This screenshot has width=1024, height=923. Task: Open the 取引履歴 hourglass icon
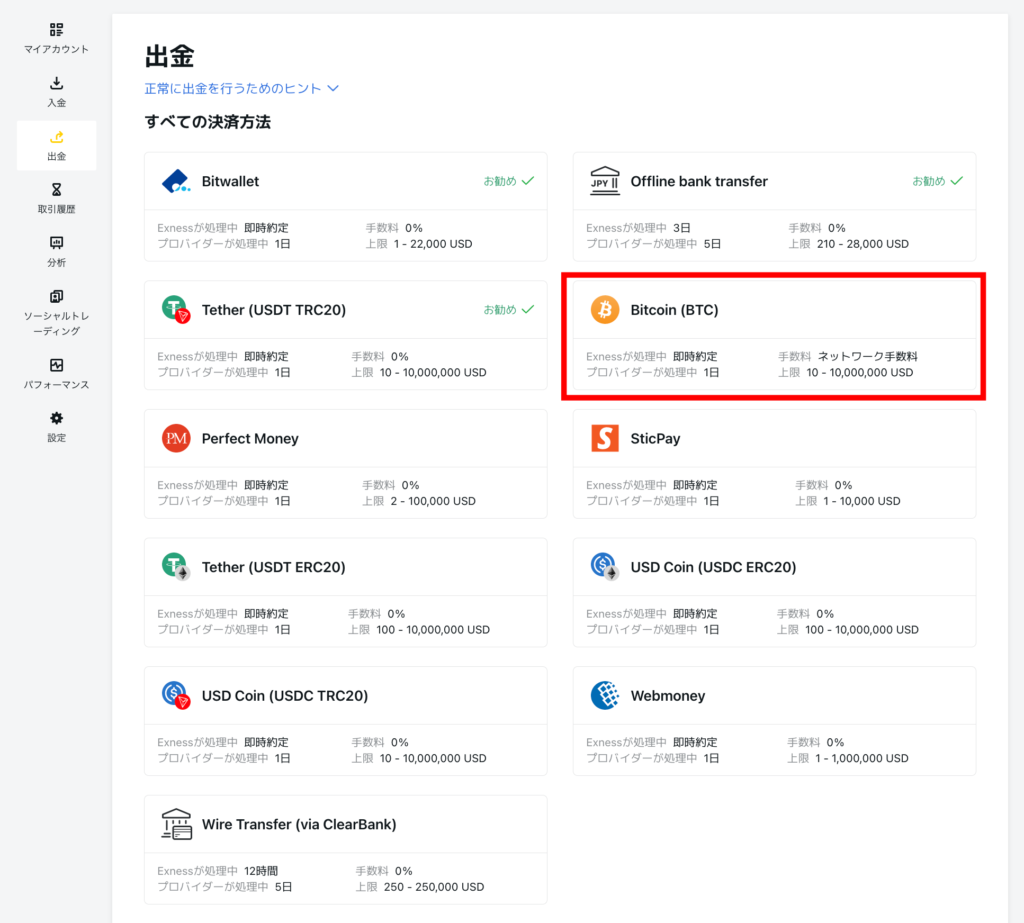click(x=56, y=189)
